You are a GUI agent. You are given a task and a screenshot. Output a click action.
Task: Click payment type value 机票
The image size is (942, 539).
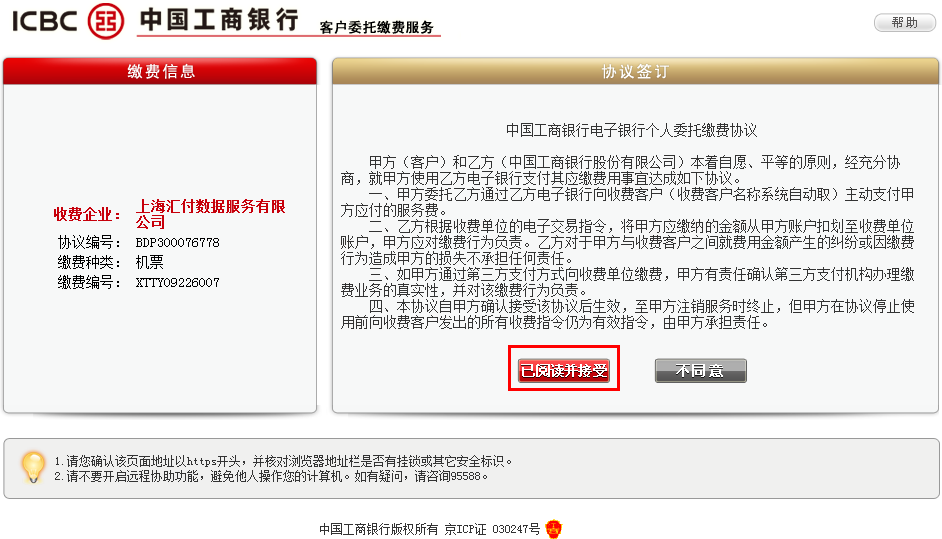pos(149,263)
